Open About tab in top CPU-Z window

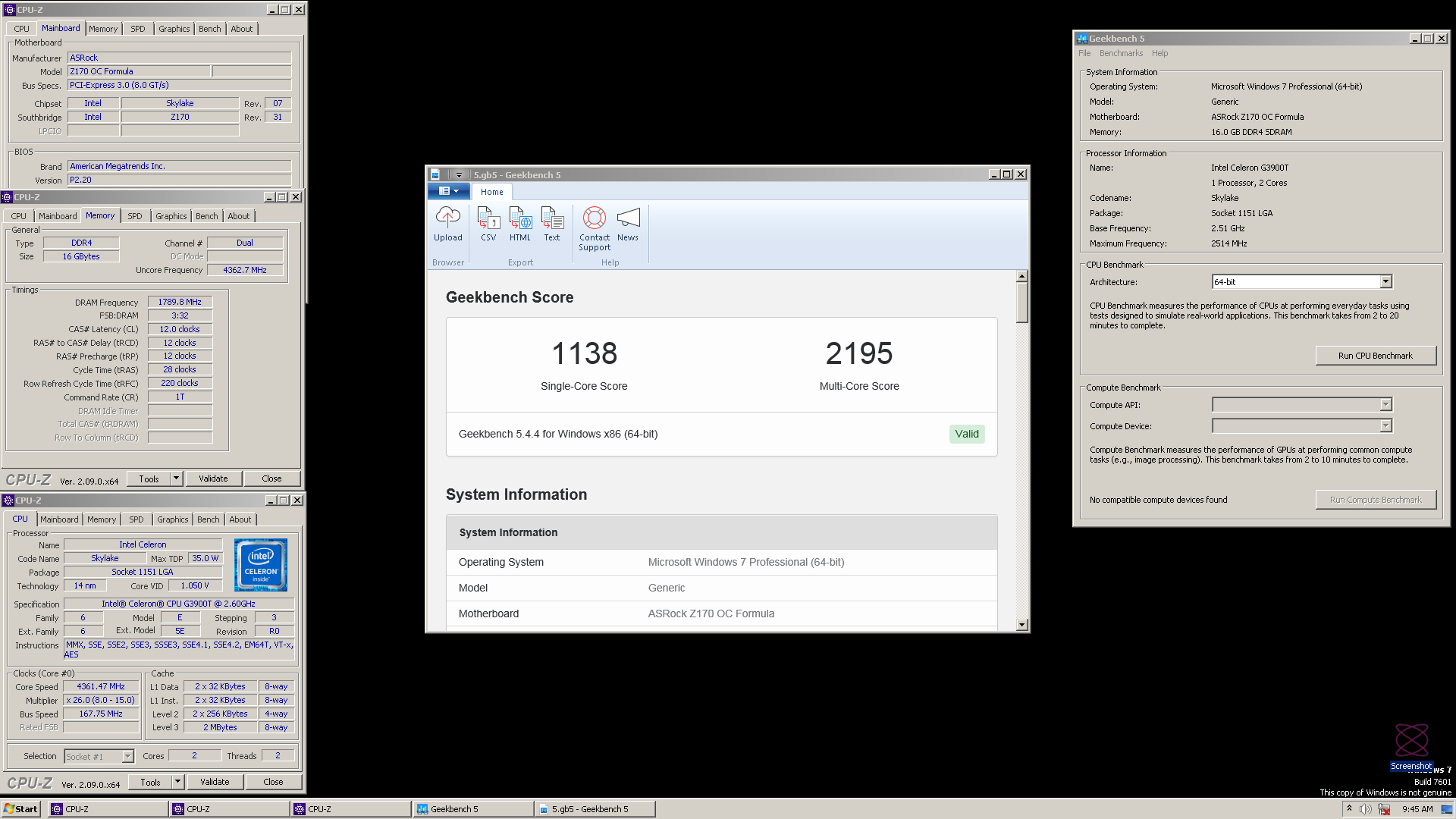(x=242, y=29)
